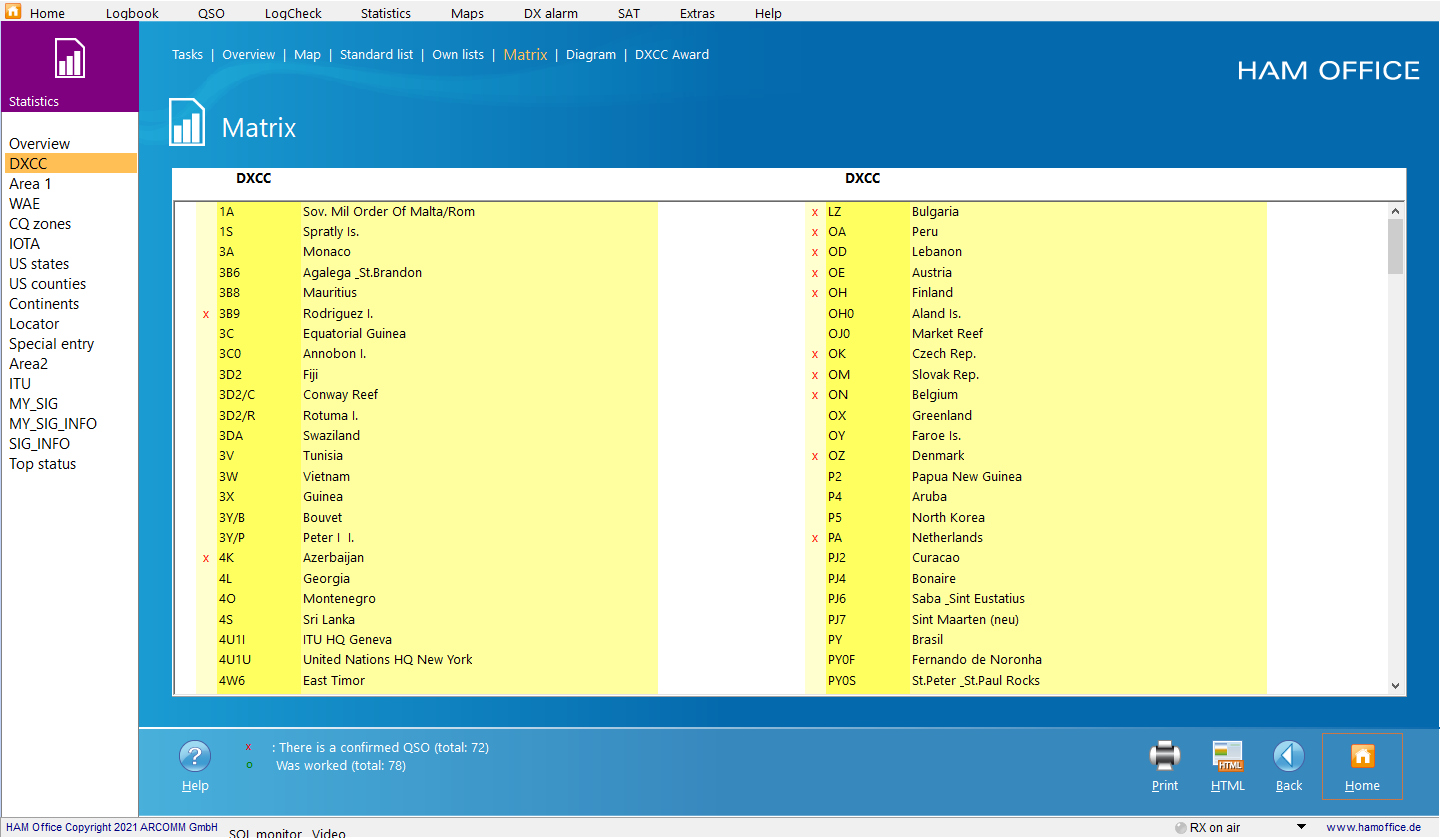The height and width of the screenshot is (838, 1440).
Task: Open Help with the question mark icon
Action: [x=195, y=756]
